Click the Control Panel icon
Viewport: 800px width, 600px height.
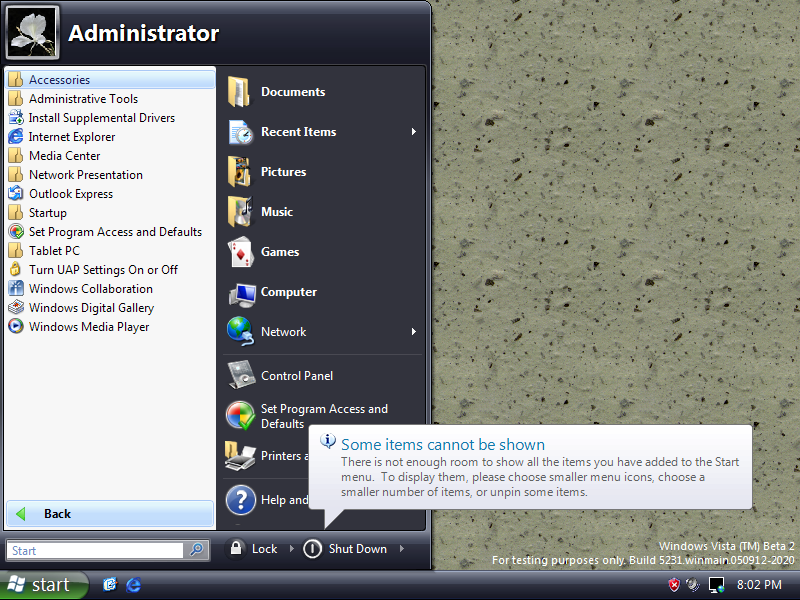tap(241, 375)
